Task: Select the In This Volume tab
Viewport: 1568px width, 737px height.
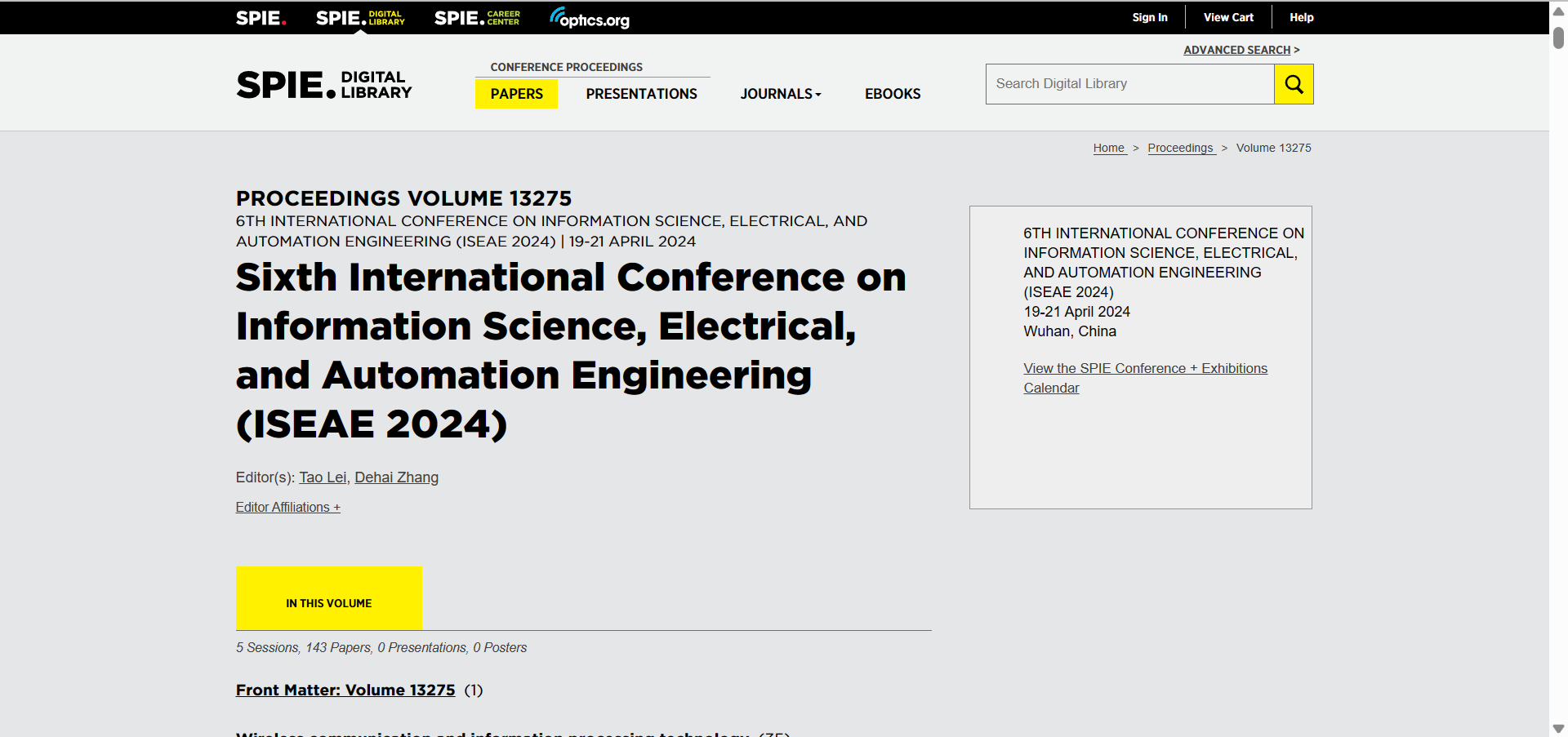Action: pyautogui.click(x=329, y=598)
